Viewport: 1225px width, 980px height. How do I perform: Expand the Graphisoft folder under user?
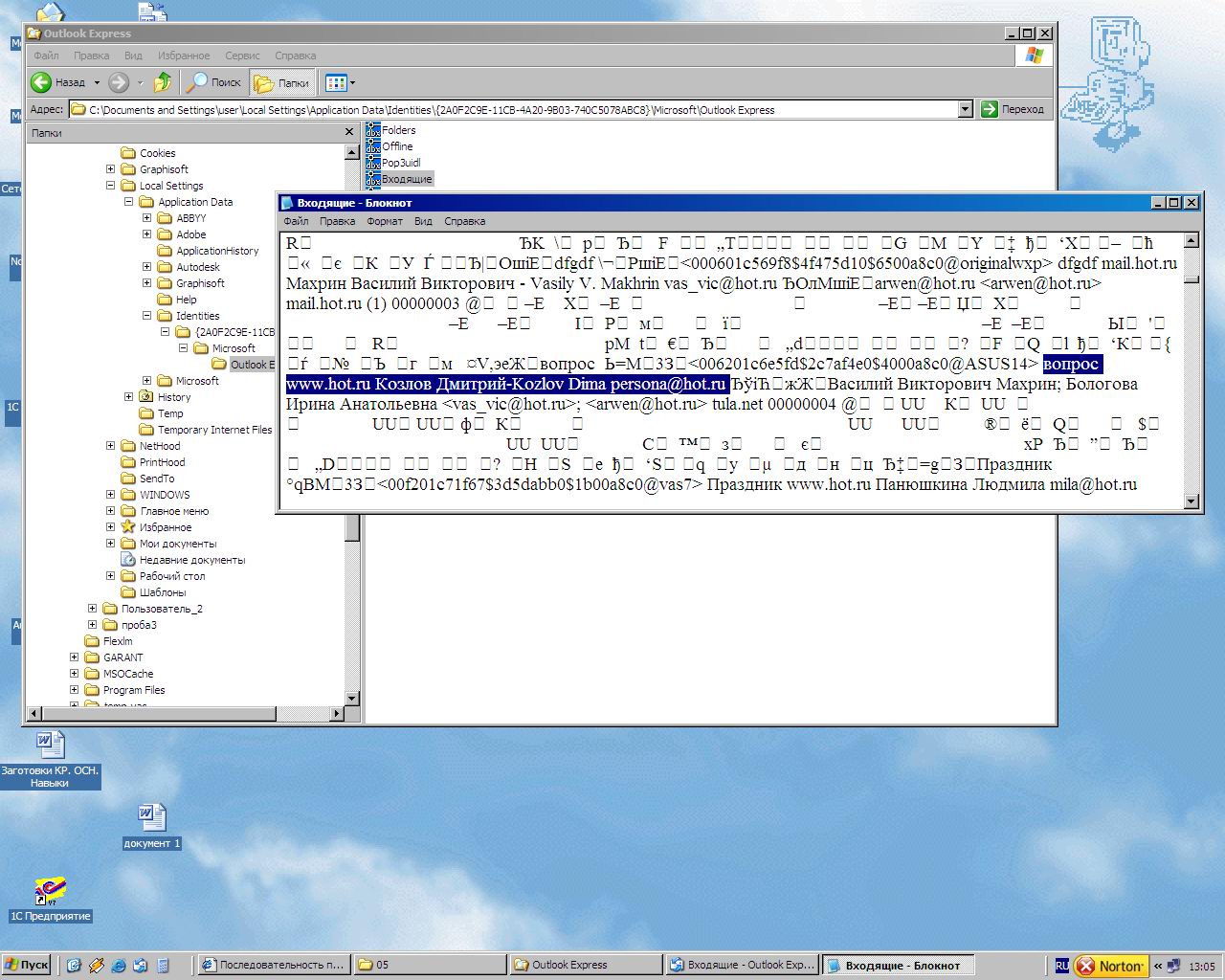tap(110, 169)
